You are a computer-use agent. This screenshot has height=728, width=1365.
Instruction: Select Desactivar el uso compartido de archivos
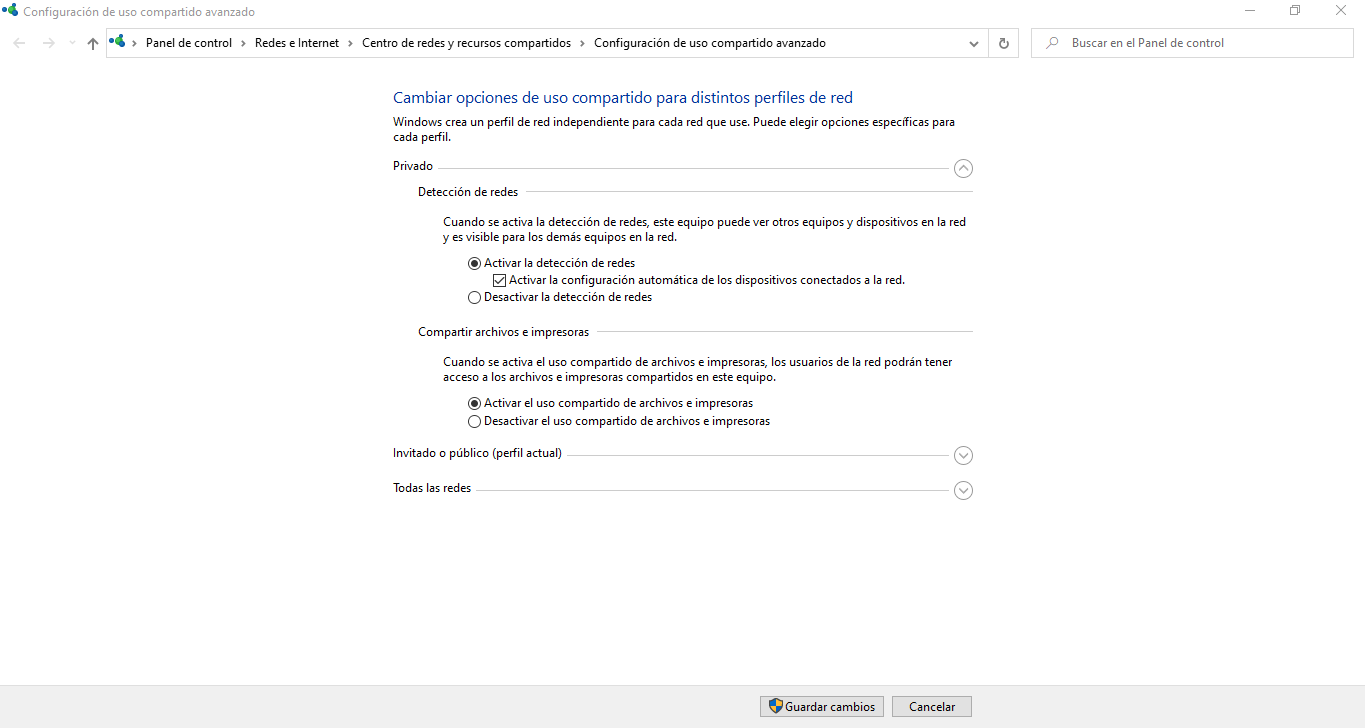tap(475, 421)
